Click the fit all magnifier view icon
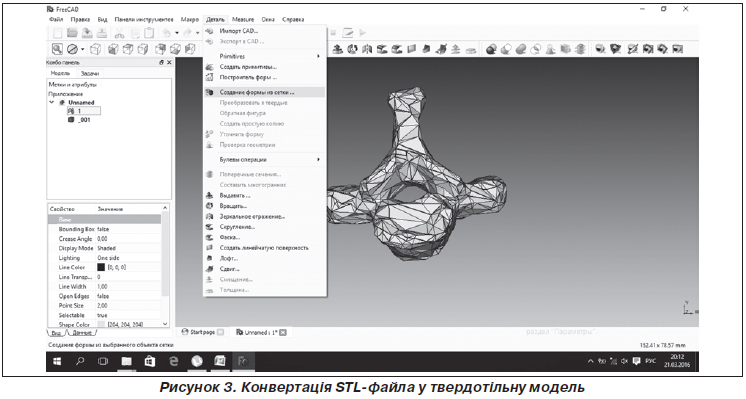 coord(57,49)
